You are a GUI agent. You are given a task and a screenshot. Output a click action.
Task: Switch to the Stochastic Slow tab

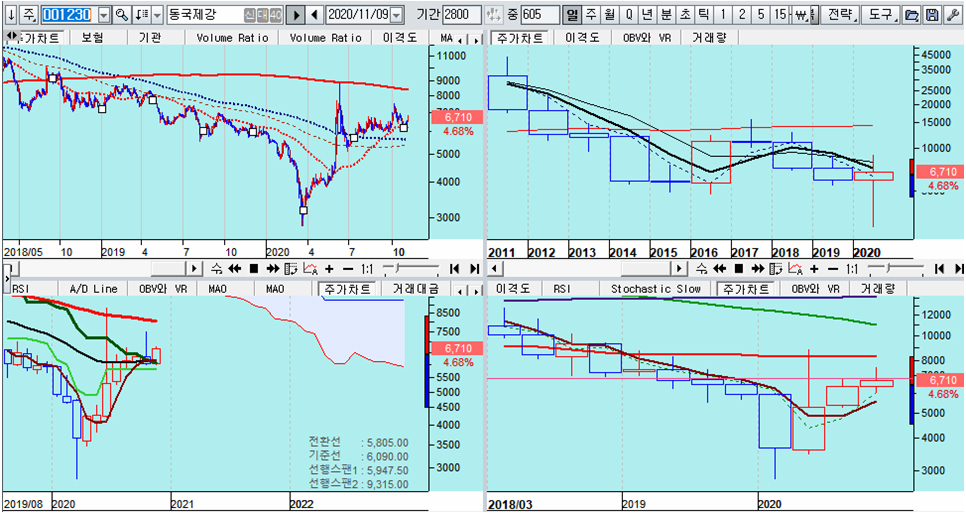[x=656, y=288]
